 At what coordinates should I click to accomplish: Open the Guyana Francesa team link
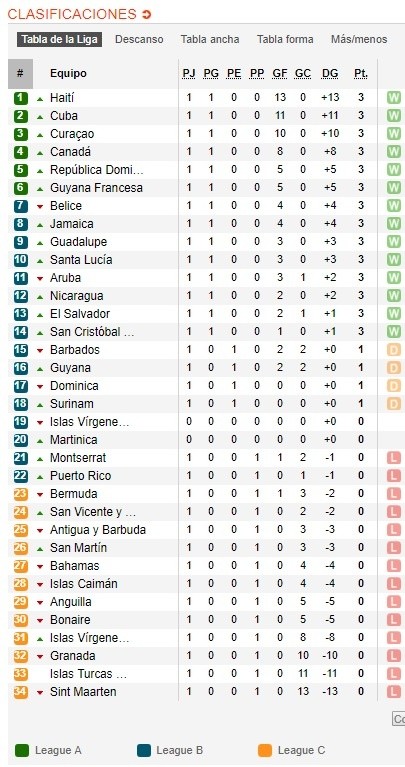[x=96, y=188]
